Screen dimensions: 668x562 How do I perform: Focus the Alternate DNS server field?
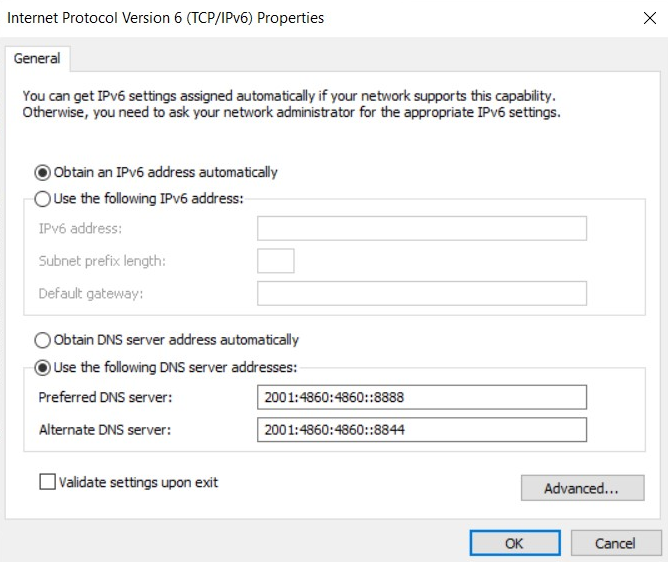(x=422, y=429)
